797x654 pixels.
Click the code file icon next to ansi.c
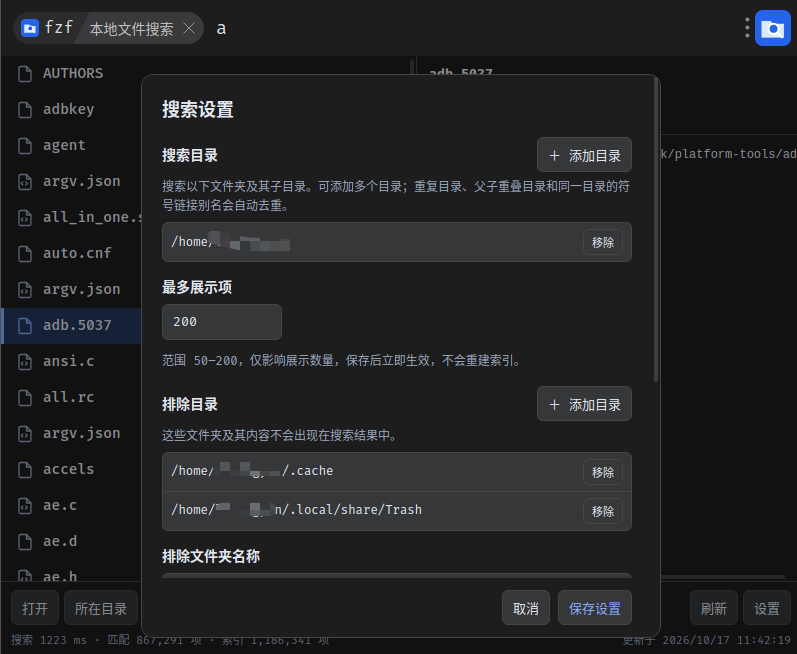click(25, 362)
